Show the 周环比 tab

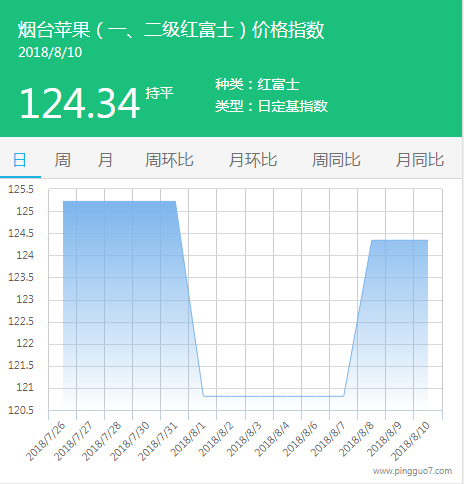[169, 160]
